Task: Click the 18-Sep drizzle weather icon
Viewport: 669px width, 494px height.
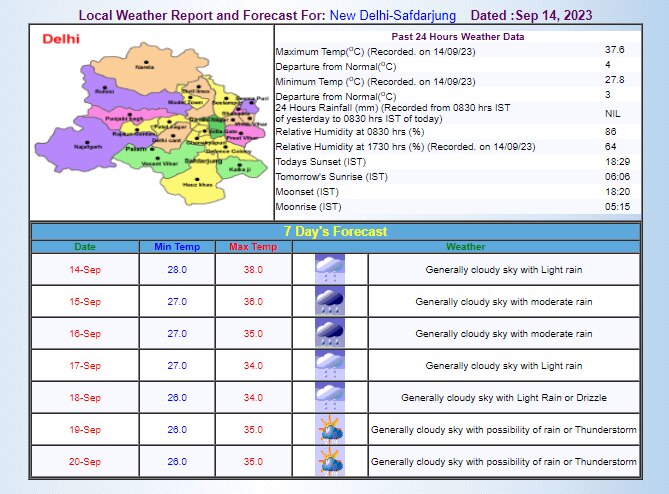Action: tap(330, 397)
